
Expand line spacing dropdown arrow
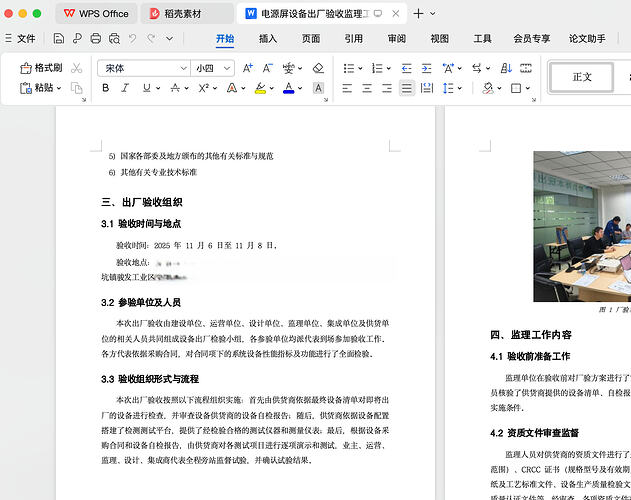tap(460, 88)
